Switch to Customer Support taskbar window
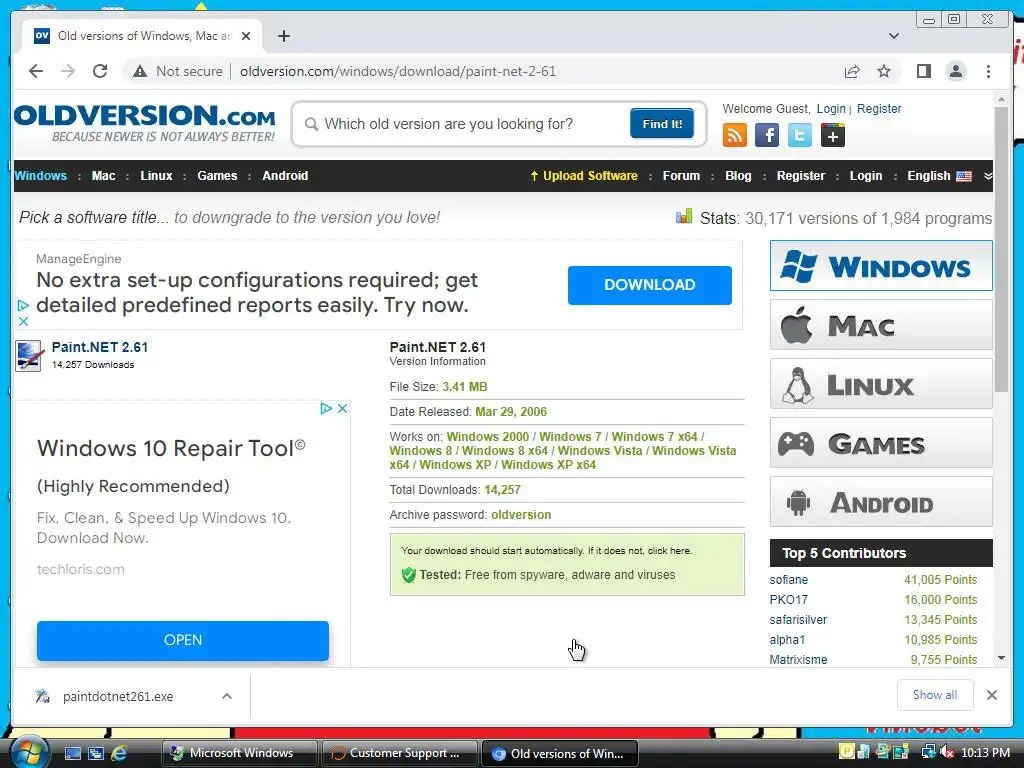This screenshot has height=768, width=1024. (x=399, y=753)
